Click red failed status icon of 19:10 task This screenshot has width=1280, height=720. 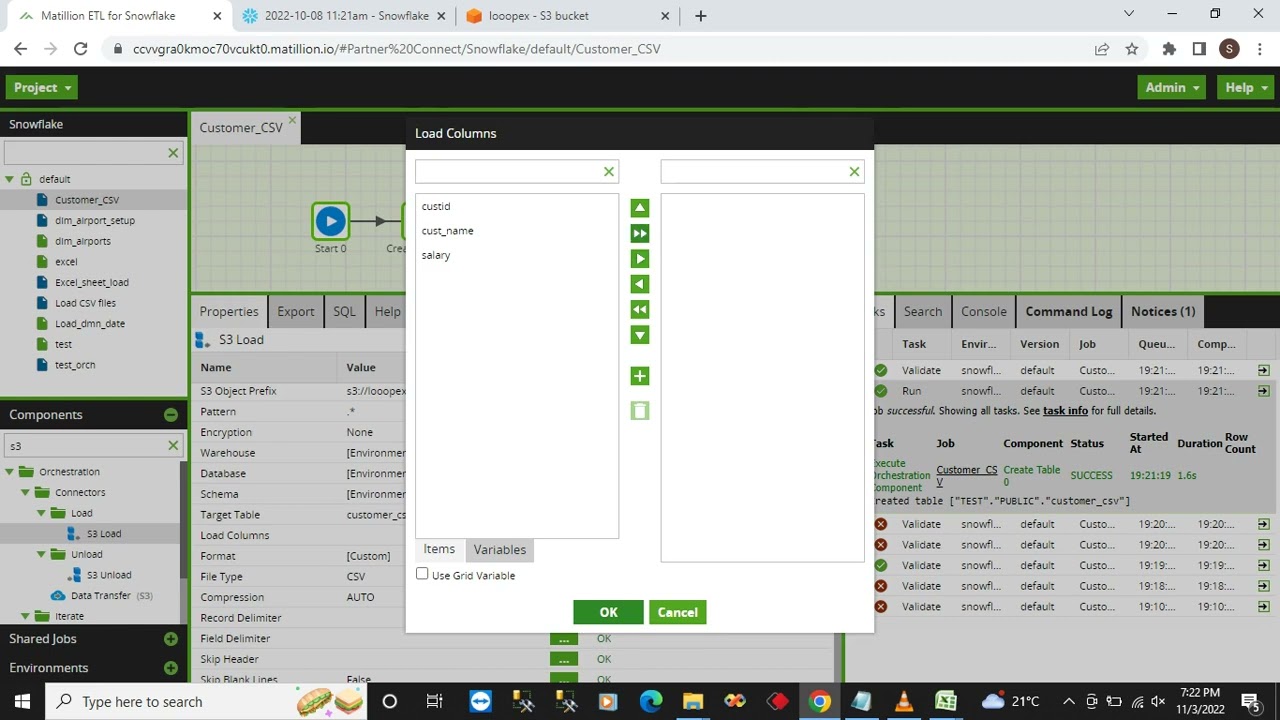click(x=880, y=606)
